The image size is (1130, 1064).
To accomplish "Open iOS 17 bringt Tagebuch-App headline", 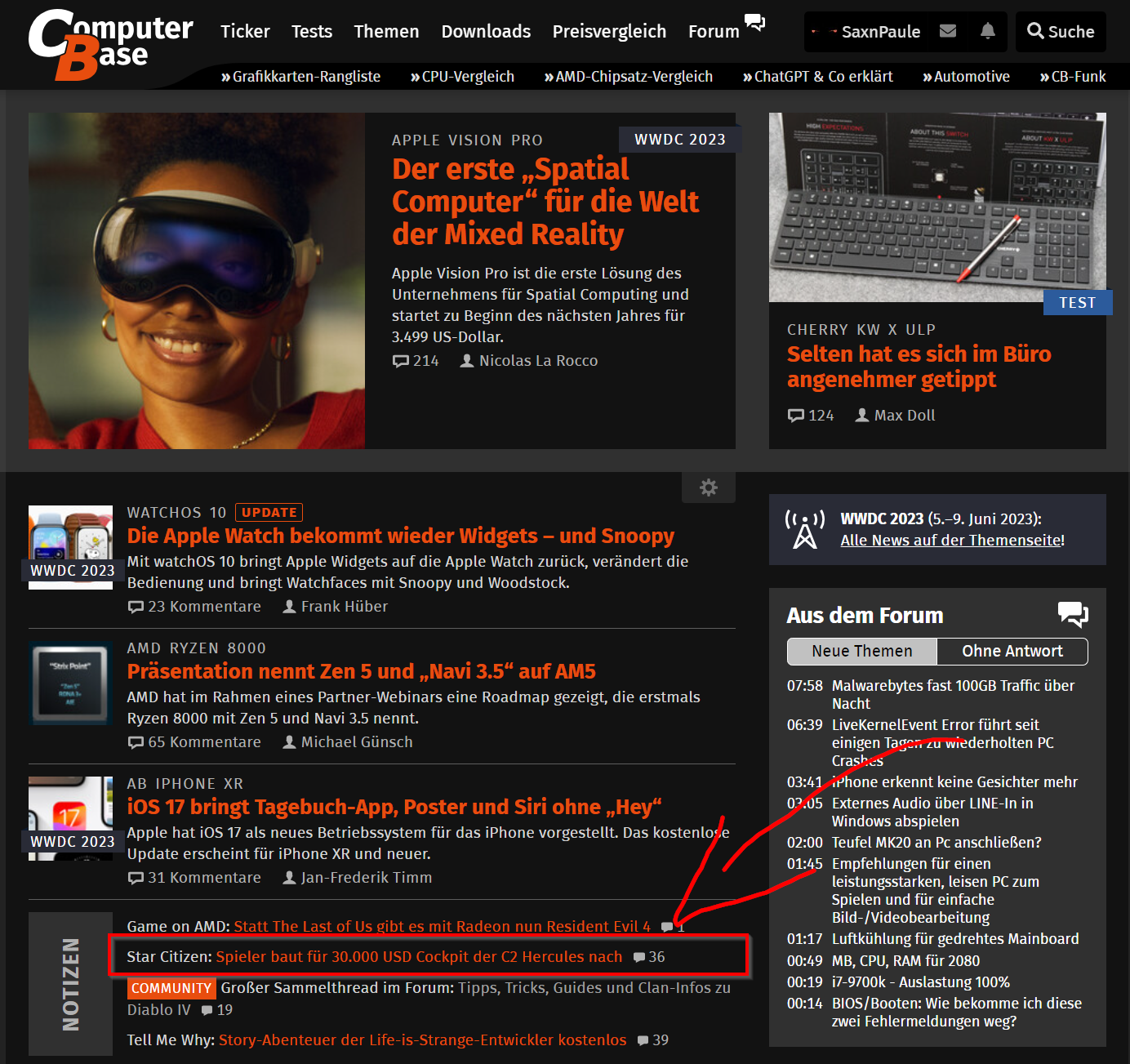I will [394, 808].
